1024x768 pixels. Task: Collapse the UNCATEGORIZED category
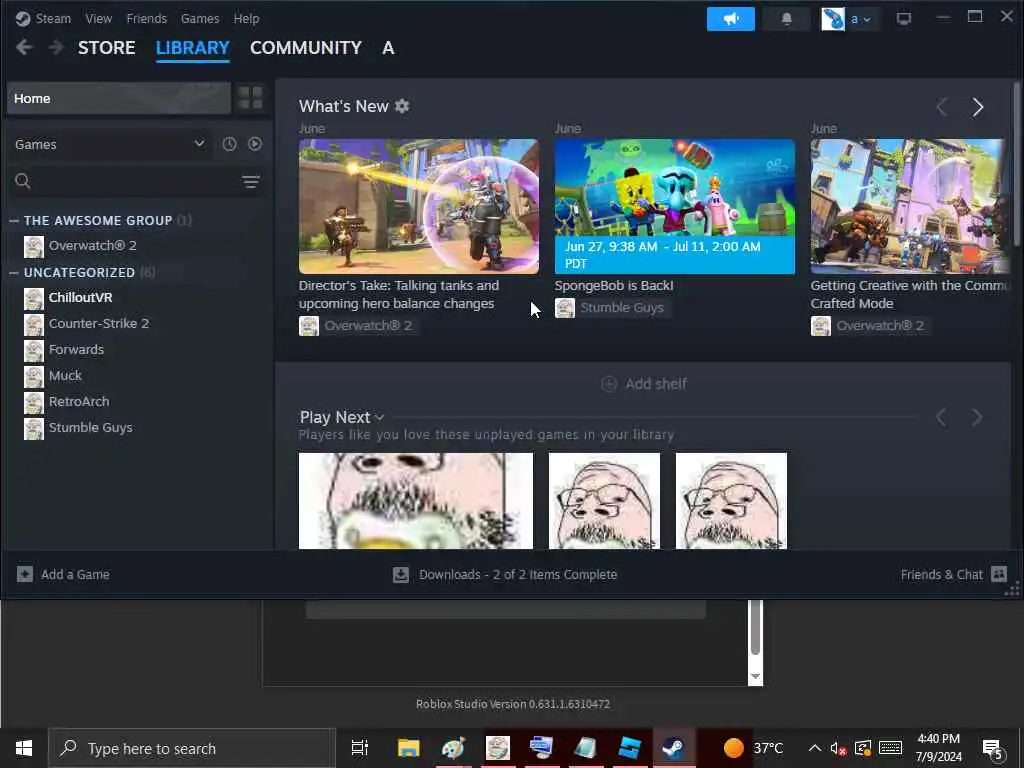[x=14, y=272]
